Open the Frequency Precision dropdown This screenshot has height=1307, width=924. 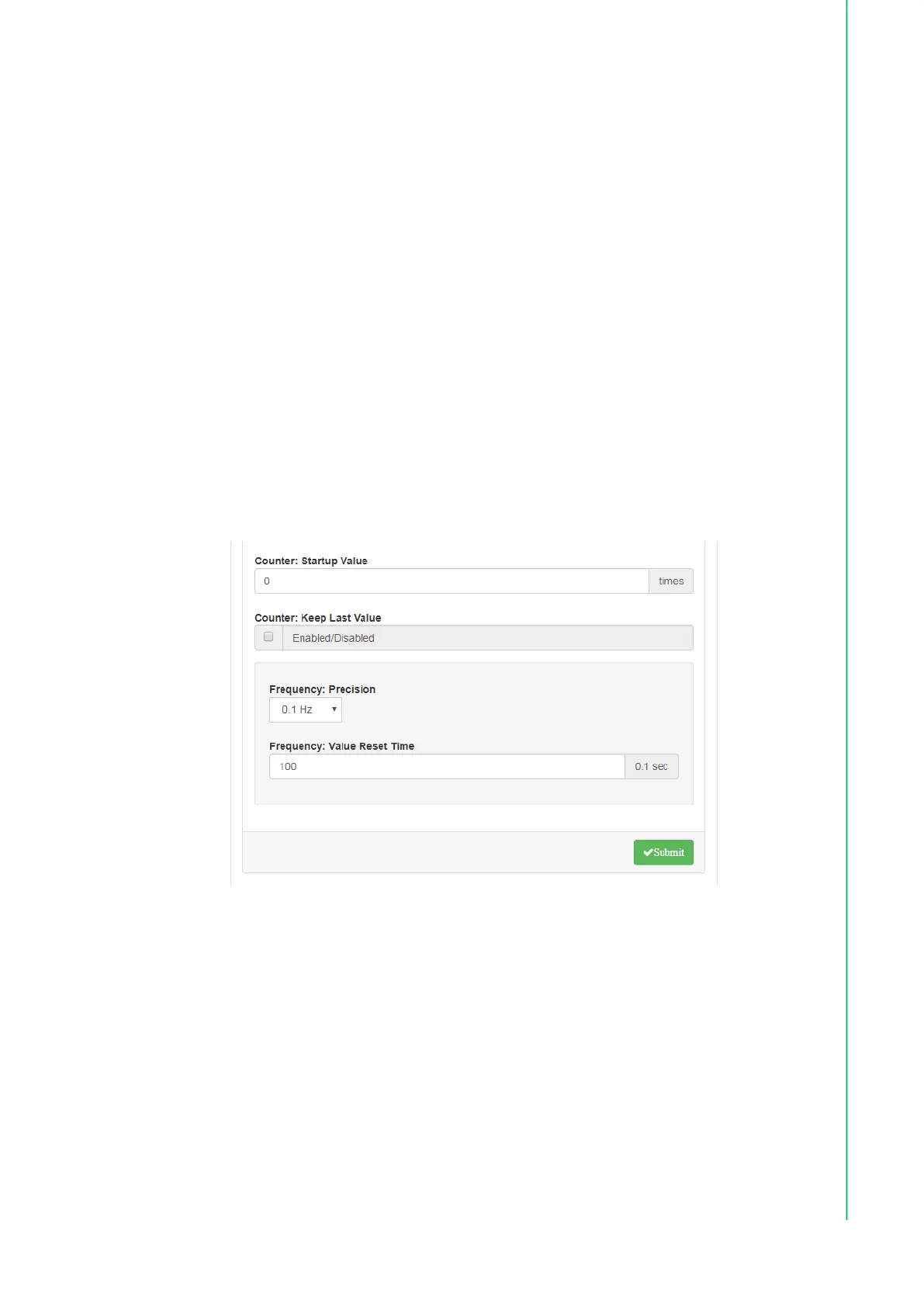306,709
